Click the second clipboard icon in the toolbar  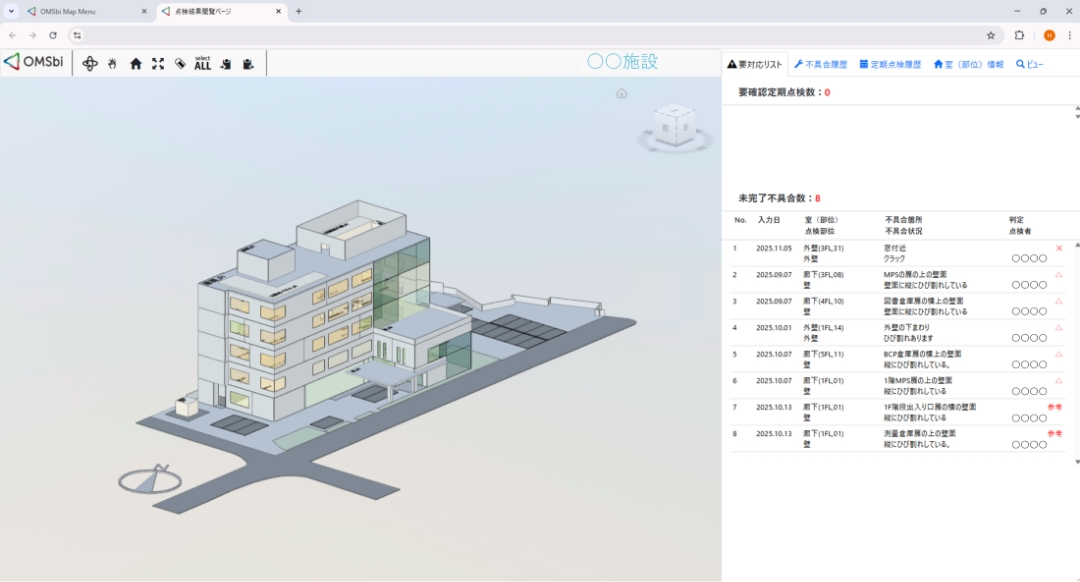click(249, 64)
